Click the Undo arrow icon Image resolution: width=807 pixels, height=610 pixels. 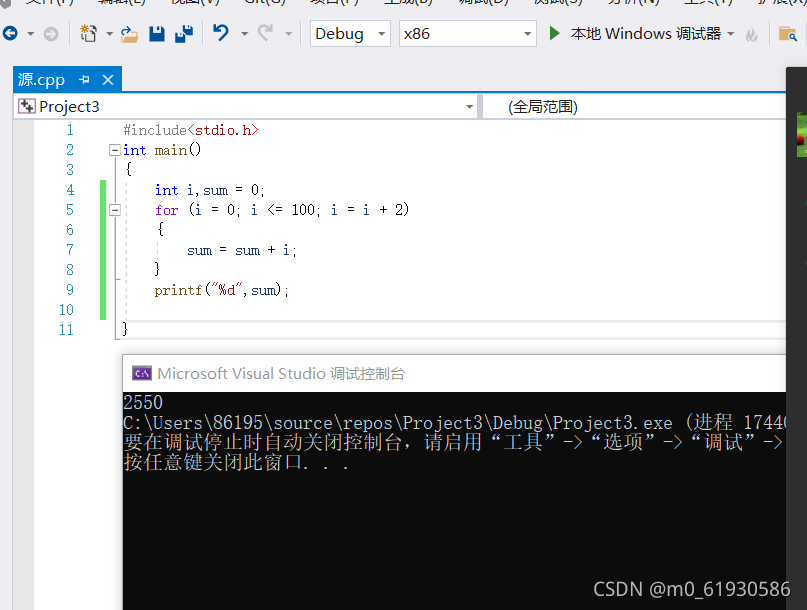[x=221, y=33]
